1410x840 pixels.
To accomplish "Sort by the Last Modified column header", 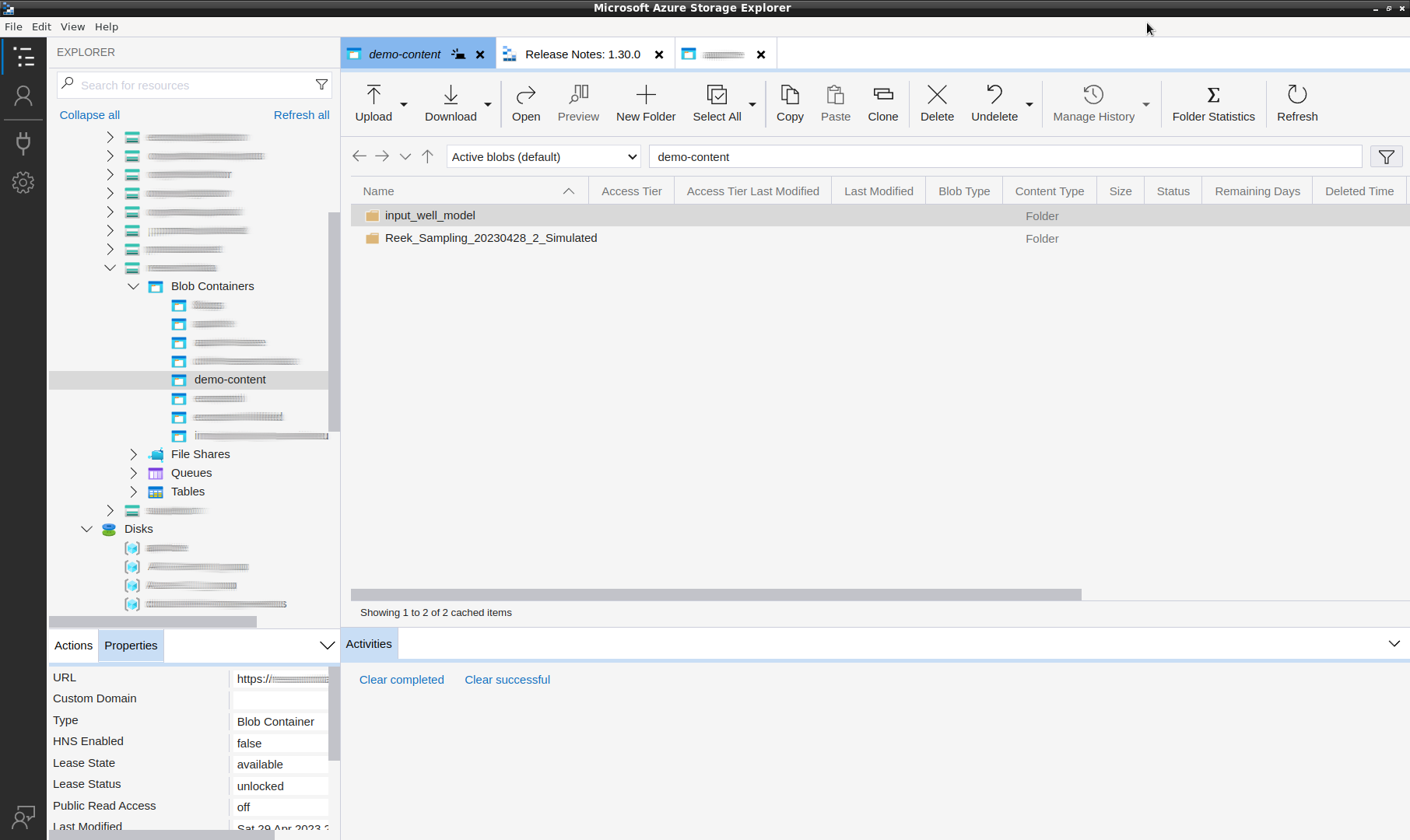I will [x=879, y=191].
